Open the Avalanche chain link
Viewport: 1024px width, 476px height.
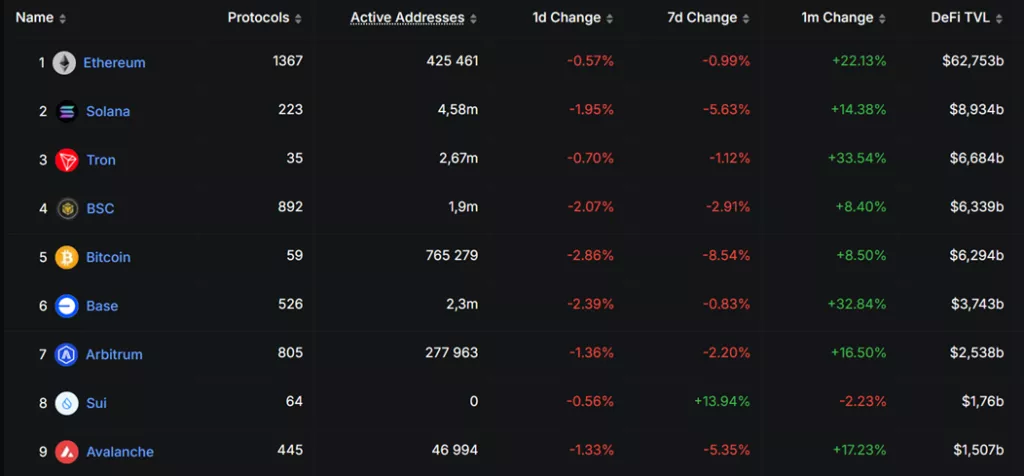click(120, 452)
